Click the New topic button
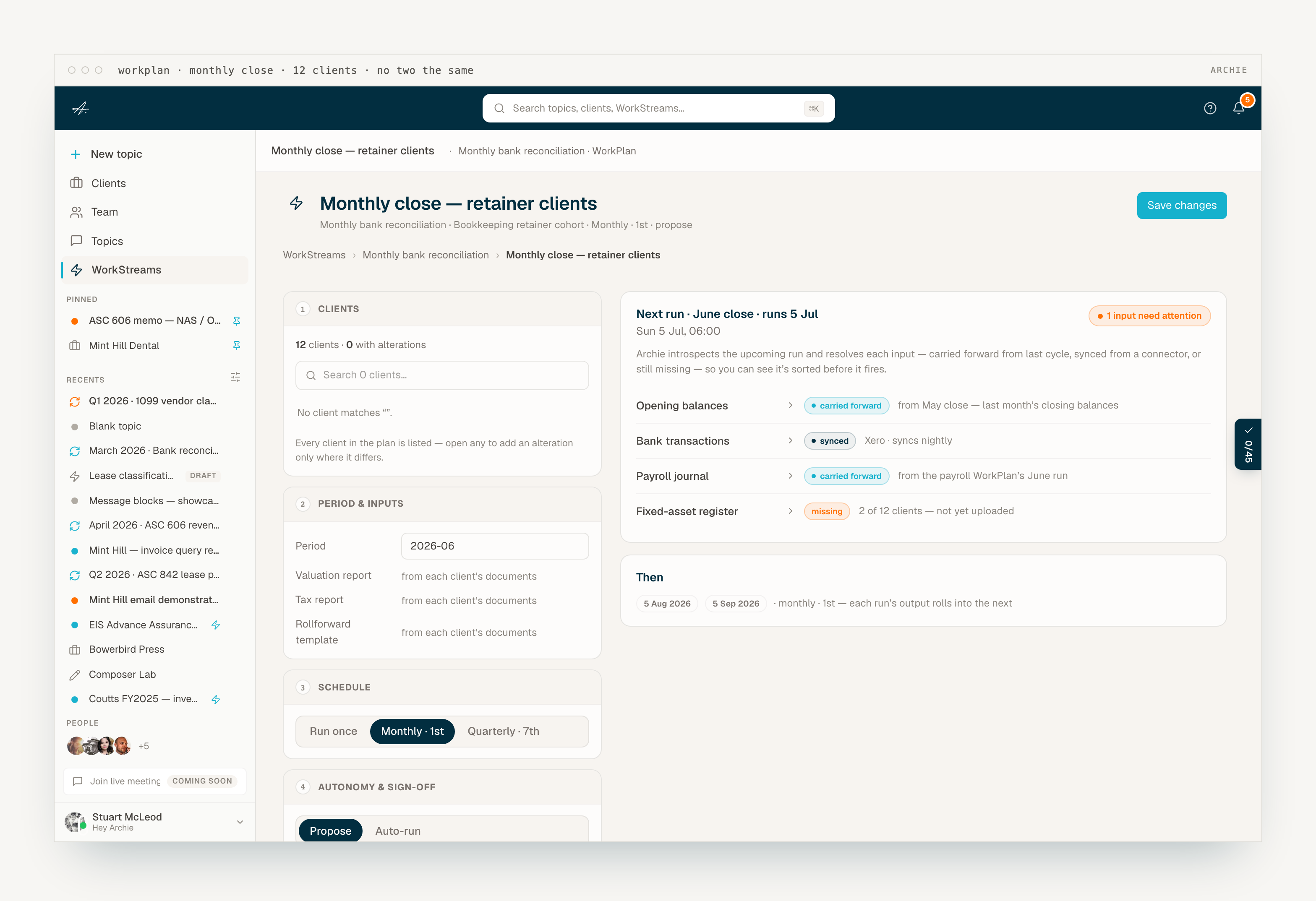Screen dimensions: 1316x901 [x=154, y=154]
